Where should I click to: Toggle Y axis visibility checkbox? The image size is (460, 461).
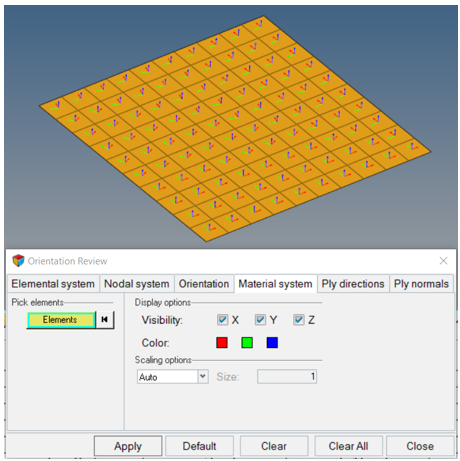(x=260, y=320)
